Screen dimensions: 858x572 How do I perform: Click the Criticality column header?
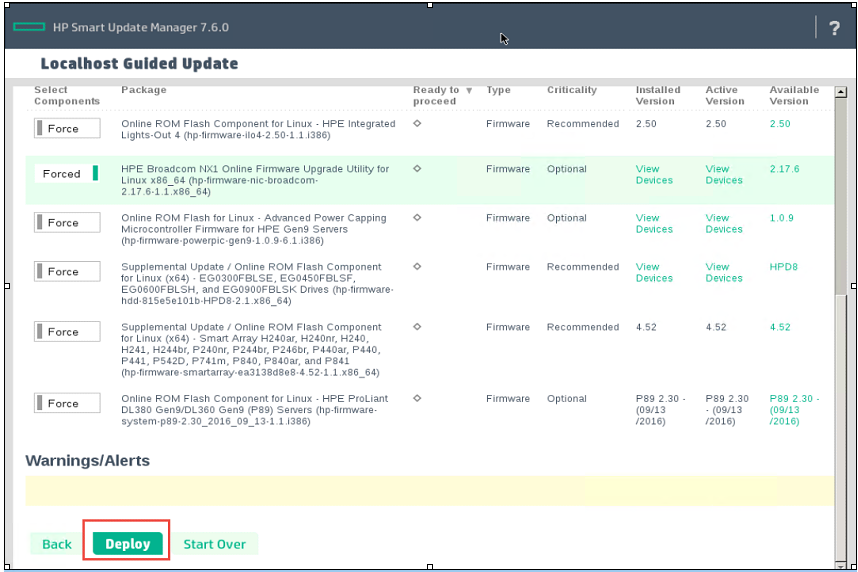click(572, 90)
